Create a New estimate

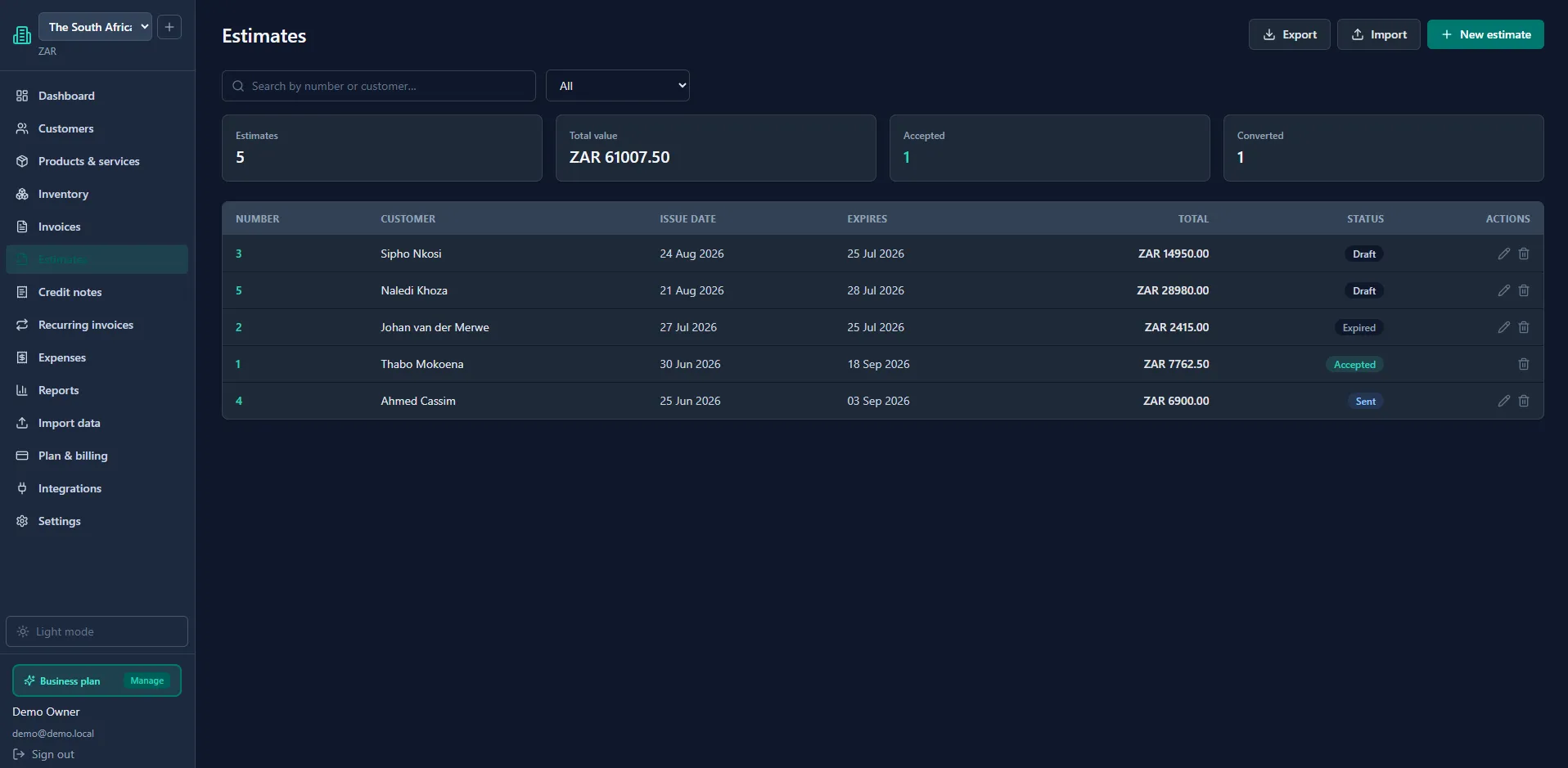tap(1485, 34)
